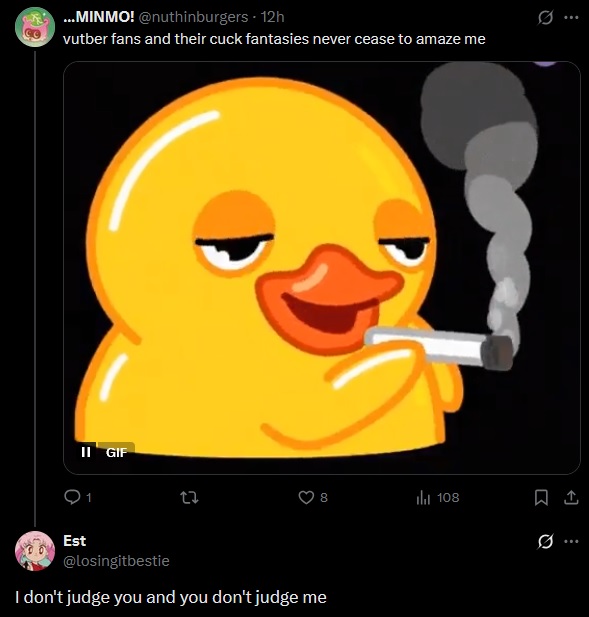Open Grok icon on MINMO's tweet
The image size is (589, 617).
pyautogui.click(x=545, y=17)
